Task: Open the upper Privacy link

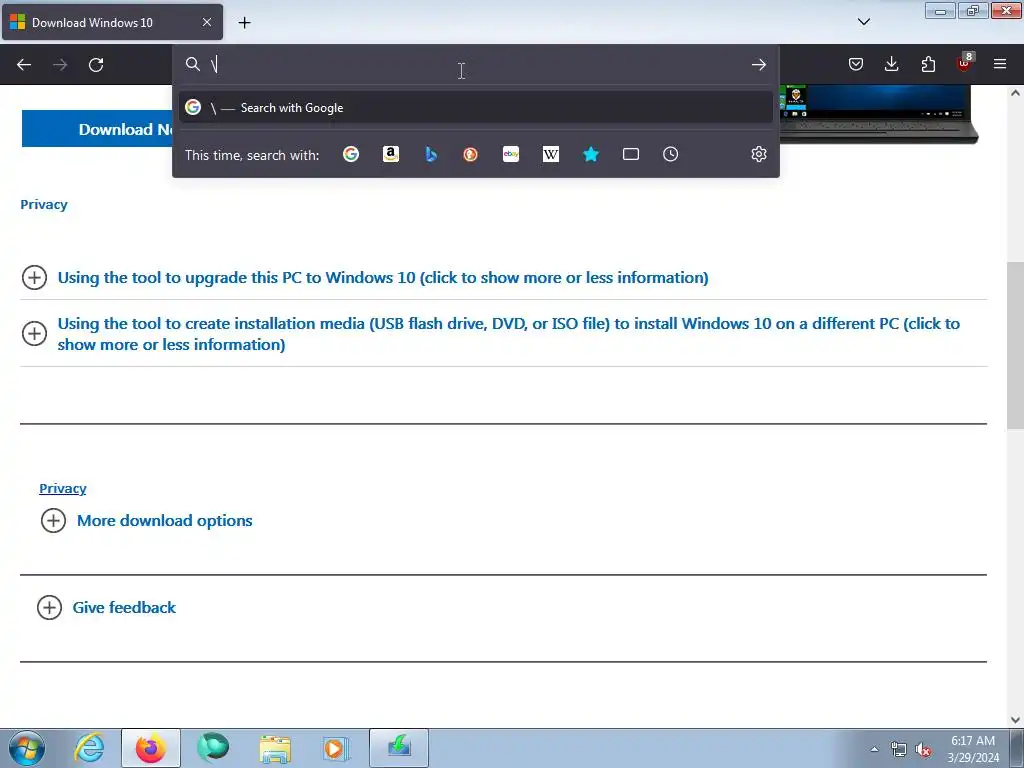Action: (44, 204)
